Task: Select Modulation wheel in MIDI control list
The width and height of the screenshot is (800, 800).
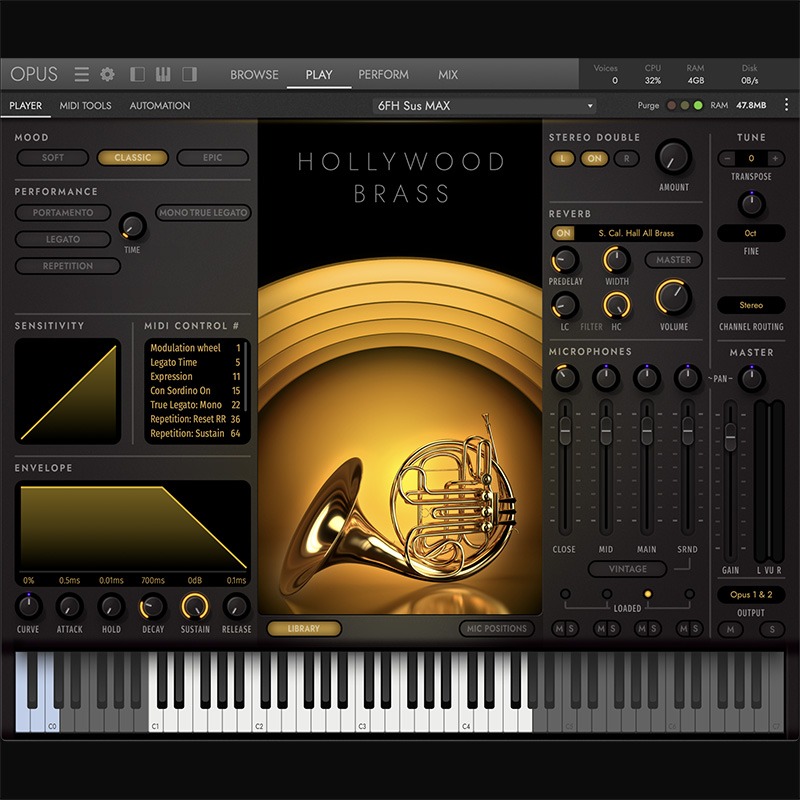Action: (195, 347)
